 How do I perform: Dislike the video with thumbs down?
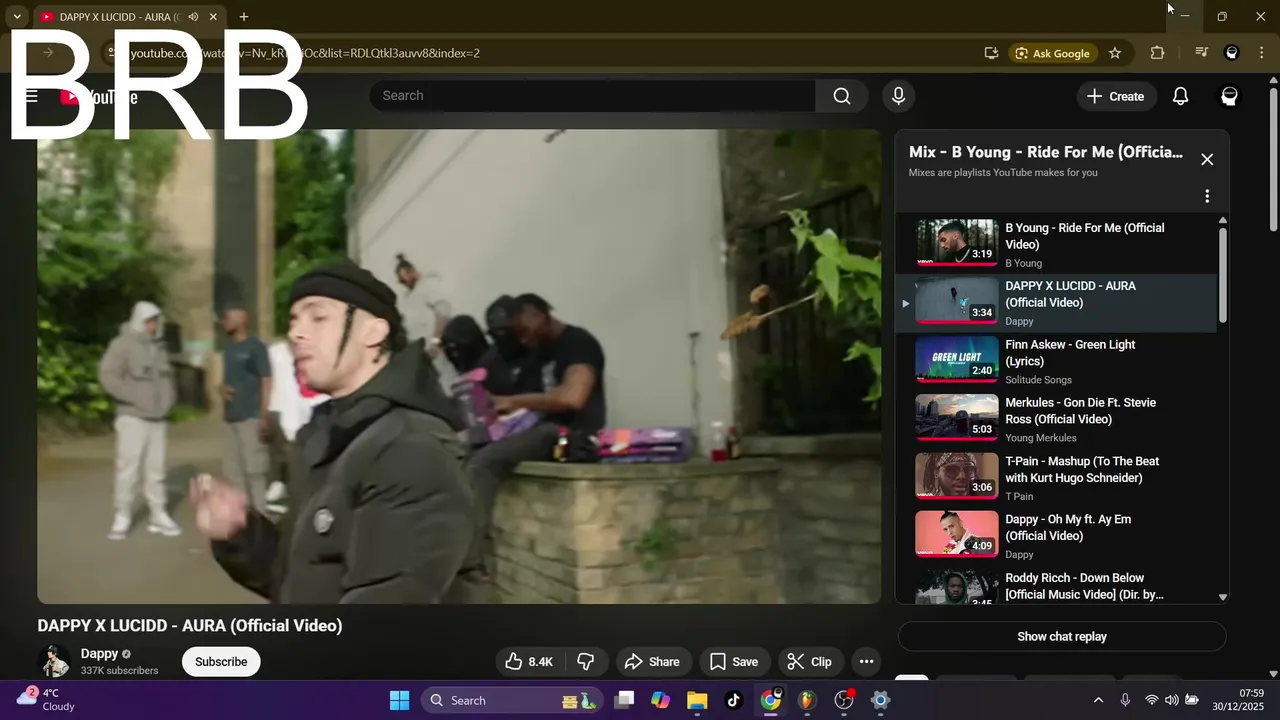click(x=586, y=662)
